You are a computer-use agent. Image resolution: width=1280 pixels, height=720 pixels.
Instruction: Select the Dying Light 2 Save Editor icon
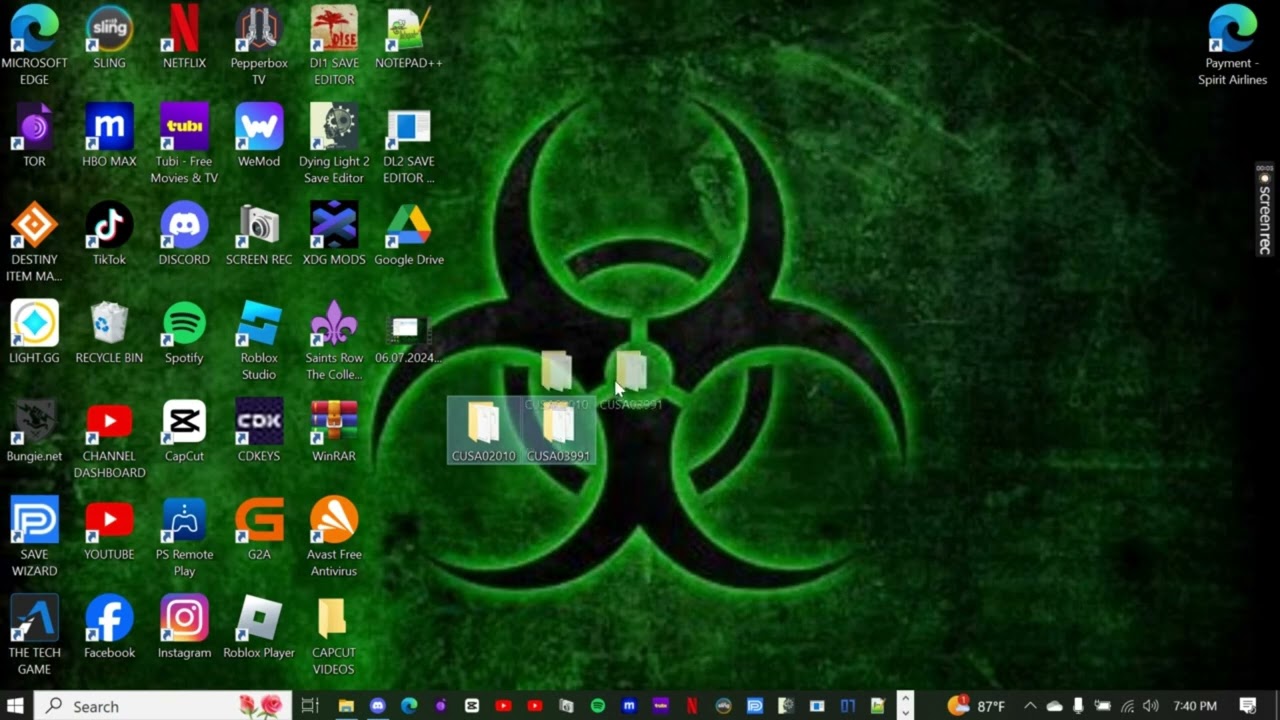(334, 144)
